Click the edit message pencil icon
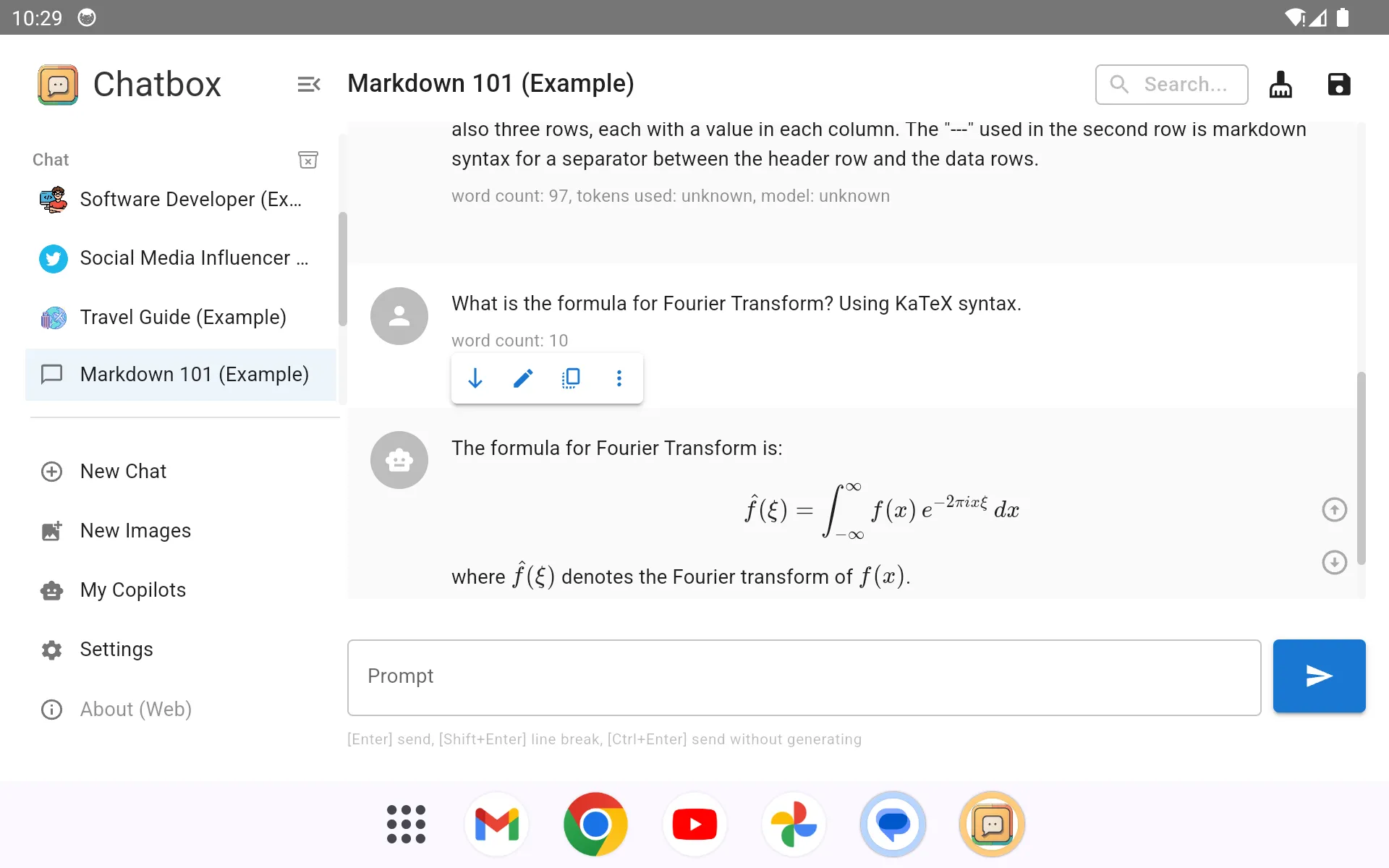 pos(522,378)
